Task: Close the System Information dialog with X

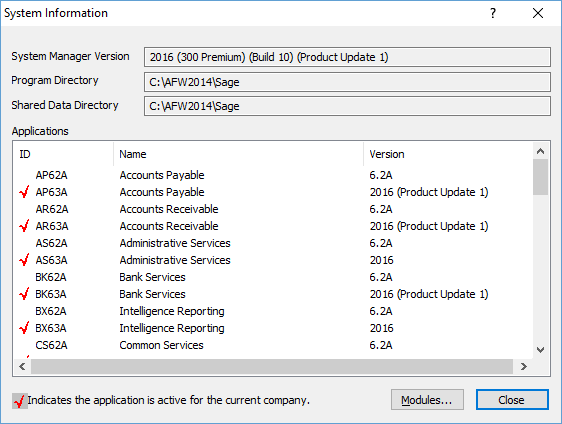Action: click(538, 13)
